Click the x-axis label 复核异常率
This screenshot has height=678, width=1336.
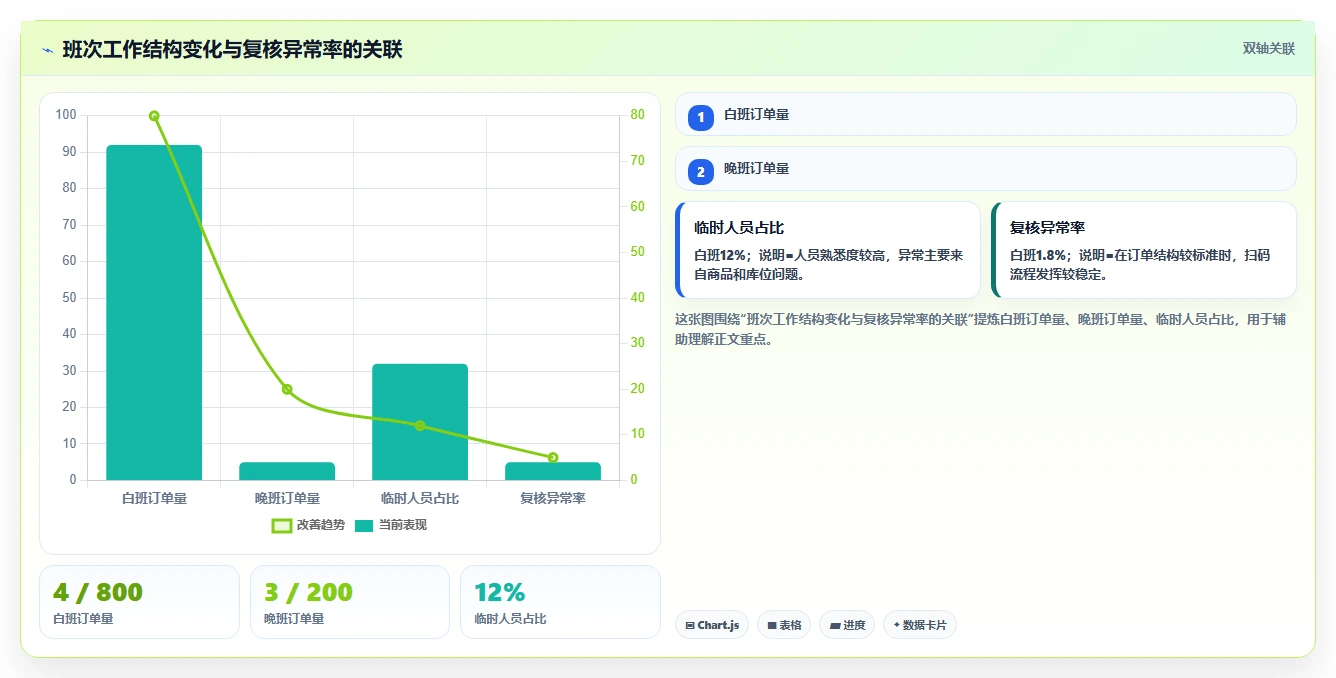click(x=553, y=498)
